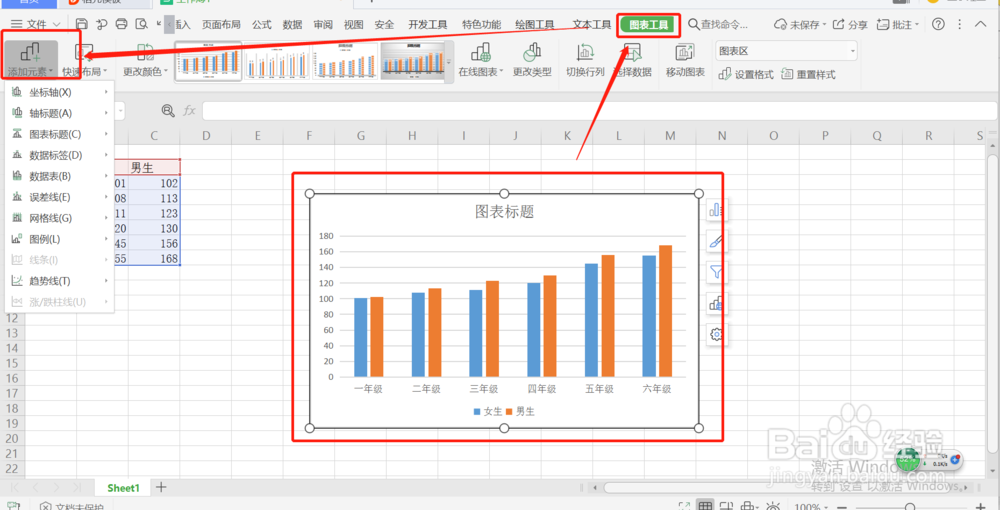This screenshot has width=1000, height=510.
Task: Select column header G
Action: click(360, 136)
